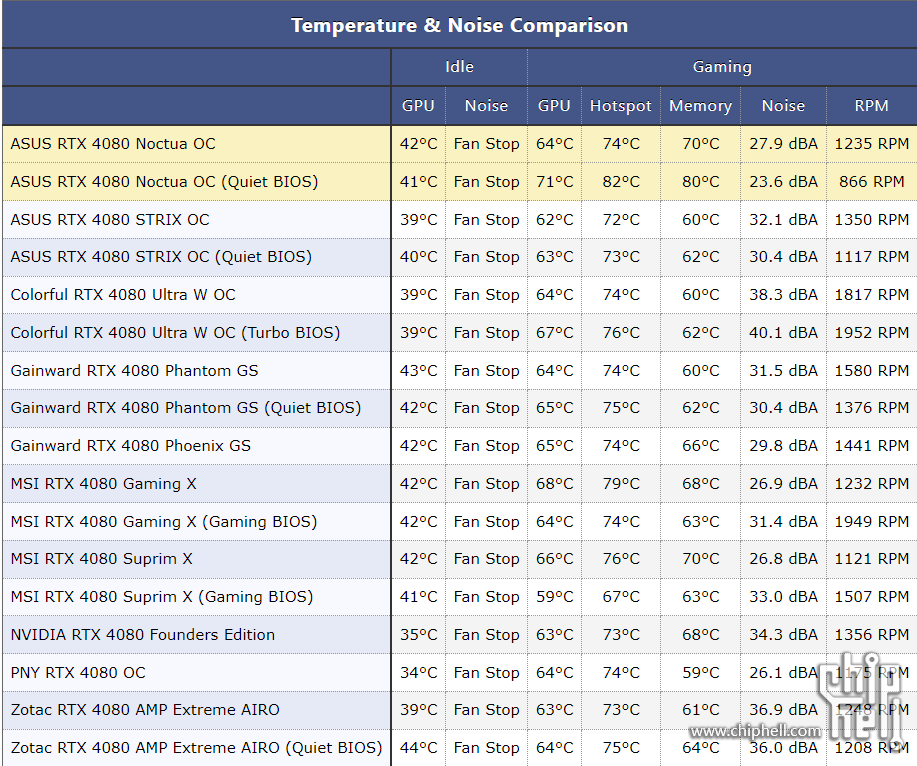Click the '38.3 dBA' noise value
The image size is (917, 766).
click(x=784, y=295)
